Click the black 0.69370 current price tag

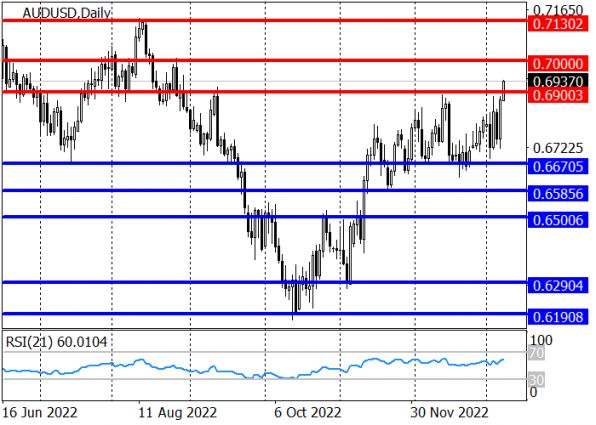point(558,81)
